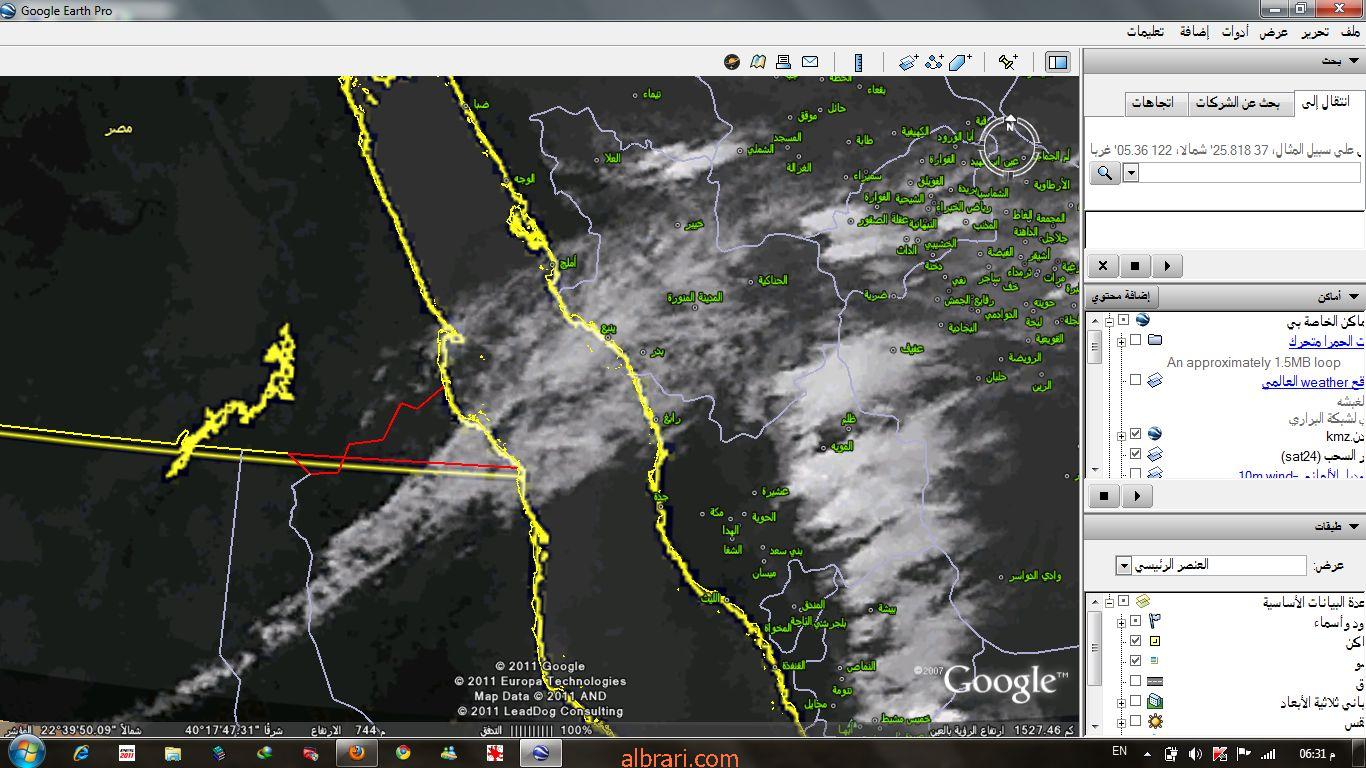Image resolution: width=1366 pixels, height=768 pixels.
Task: Uncheck the sat24 clouds checkbox
Action: pyautogui.click(x=1135, y=454)
